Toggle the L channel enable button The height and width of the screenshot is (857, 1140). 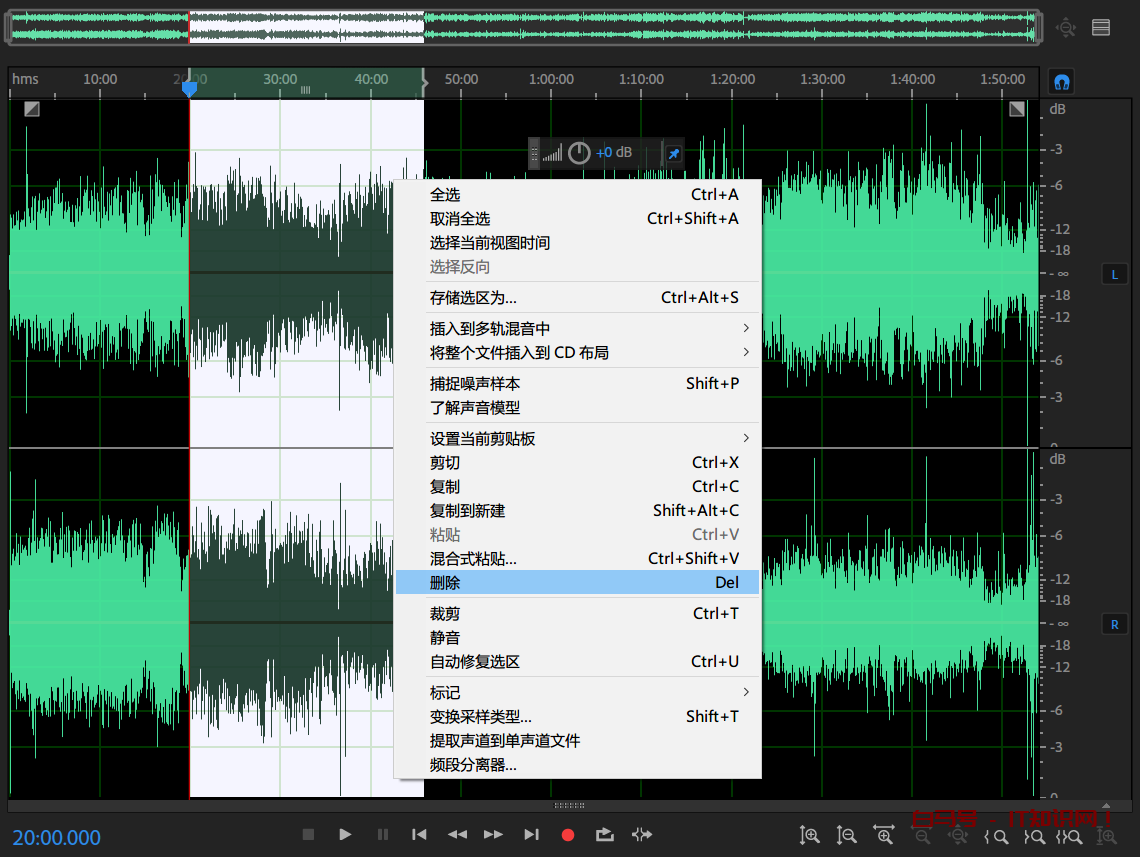click(1114, 274)
